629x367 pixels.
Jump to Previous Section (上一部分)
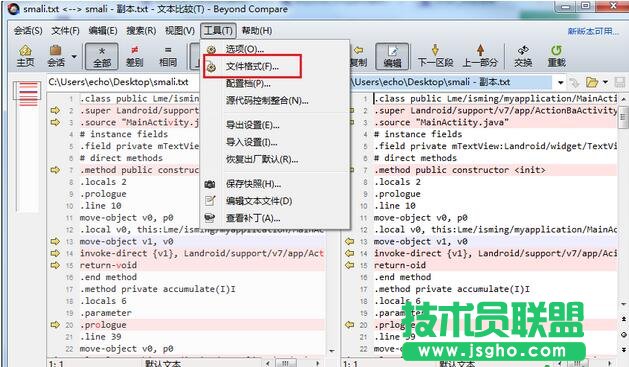pyautogui.click(x=480, y=56)
